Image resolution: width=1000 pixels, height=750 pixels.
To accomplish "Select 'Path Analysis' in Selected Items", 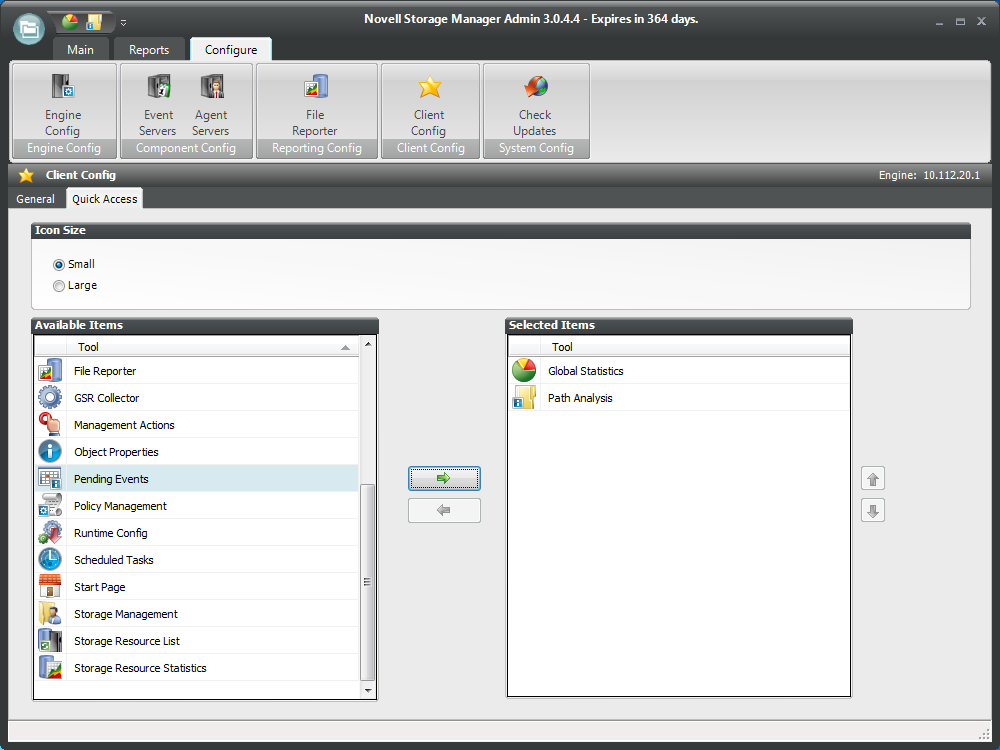I will pyautogui.click(x=580, y=398).
